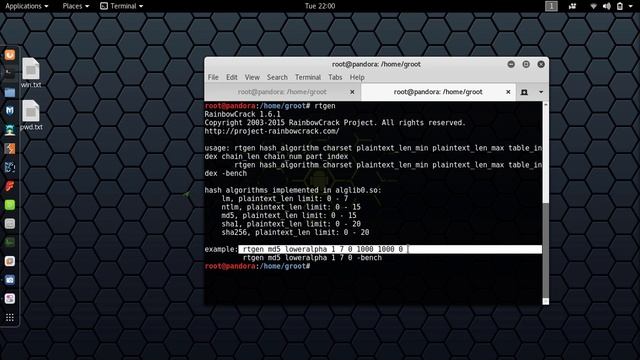Viewport: 640px width, 360px height.
Task: Click the screen recorder tray icon
Action: coord(572,6)
